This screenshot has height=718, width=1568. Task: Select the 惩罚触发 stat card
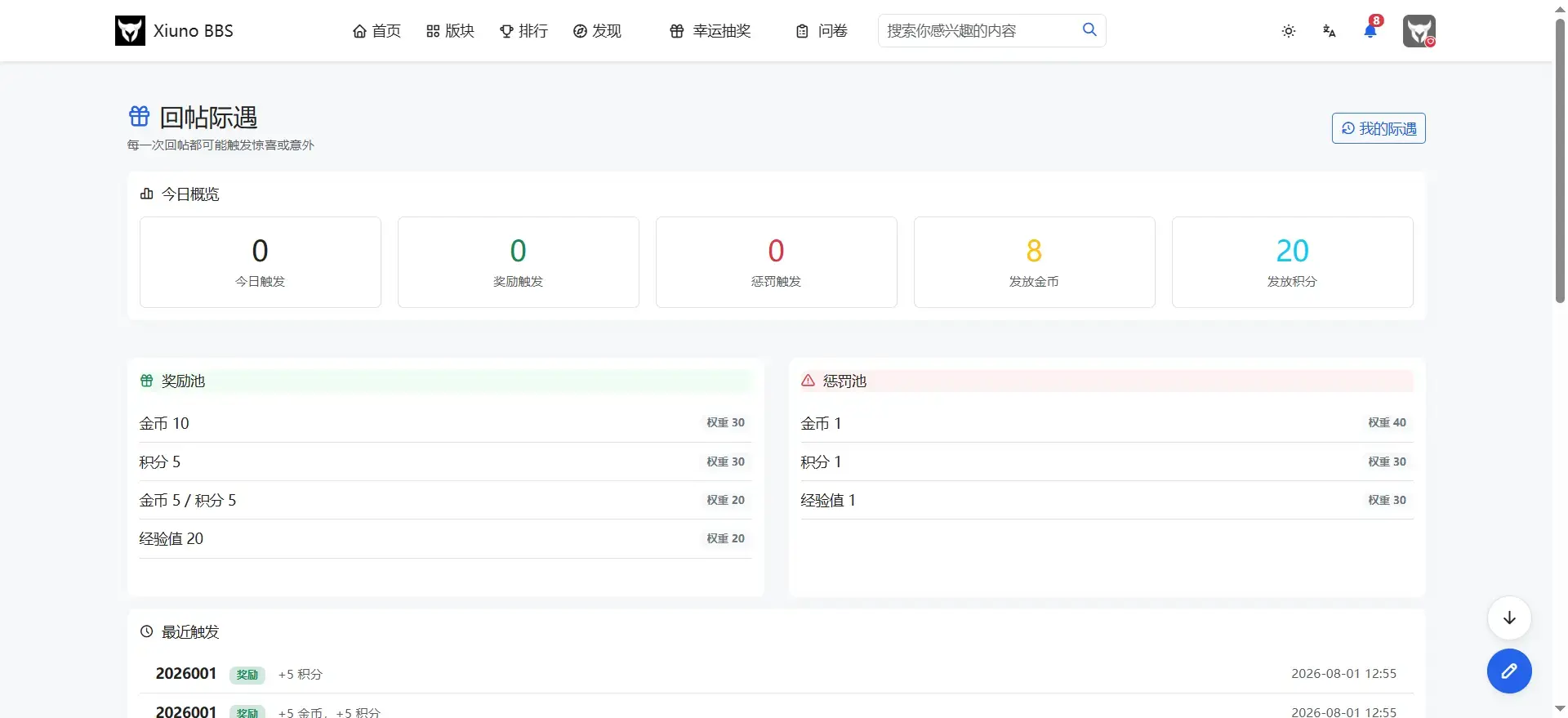tap(777, 262)
